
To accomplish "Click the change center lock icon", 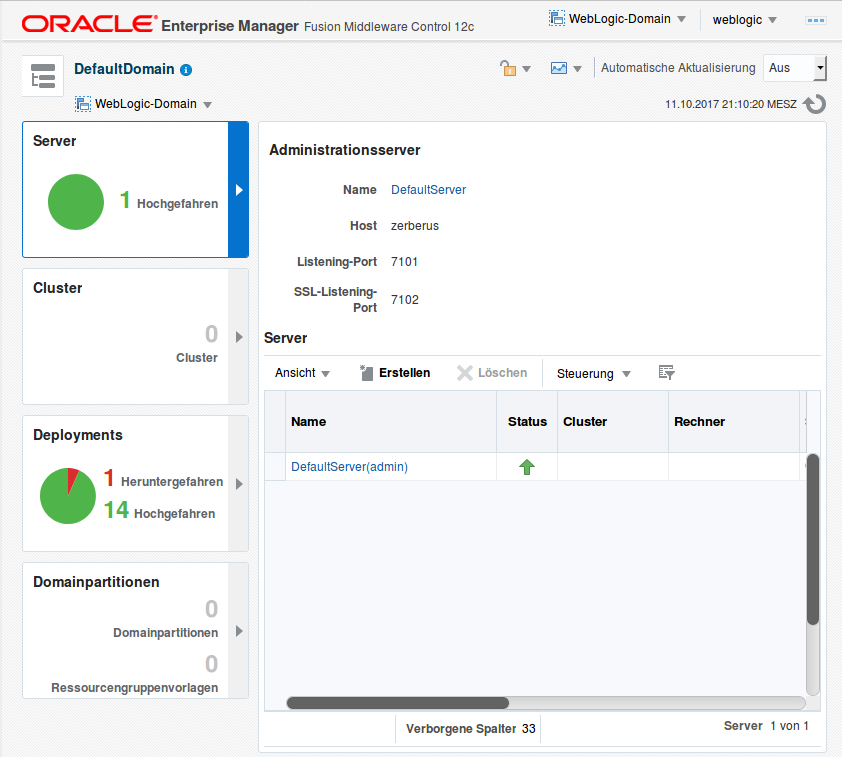I will (507, 68).
